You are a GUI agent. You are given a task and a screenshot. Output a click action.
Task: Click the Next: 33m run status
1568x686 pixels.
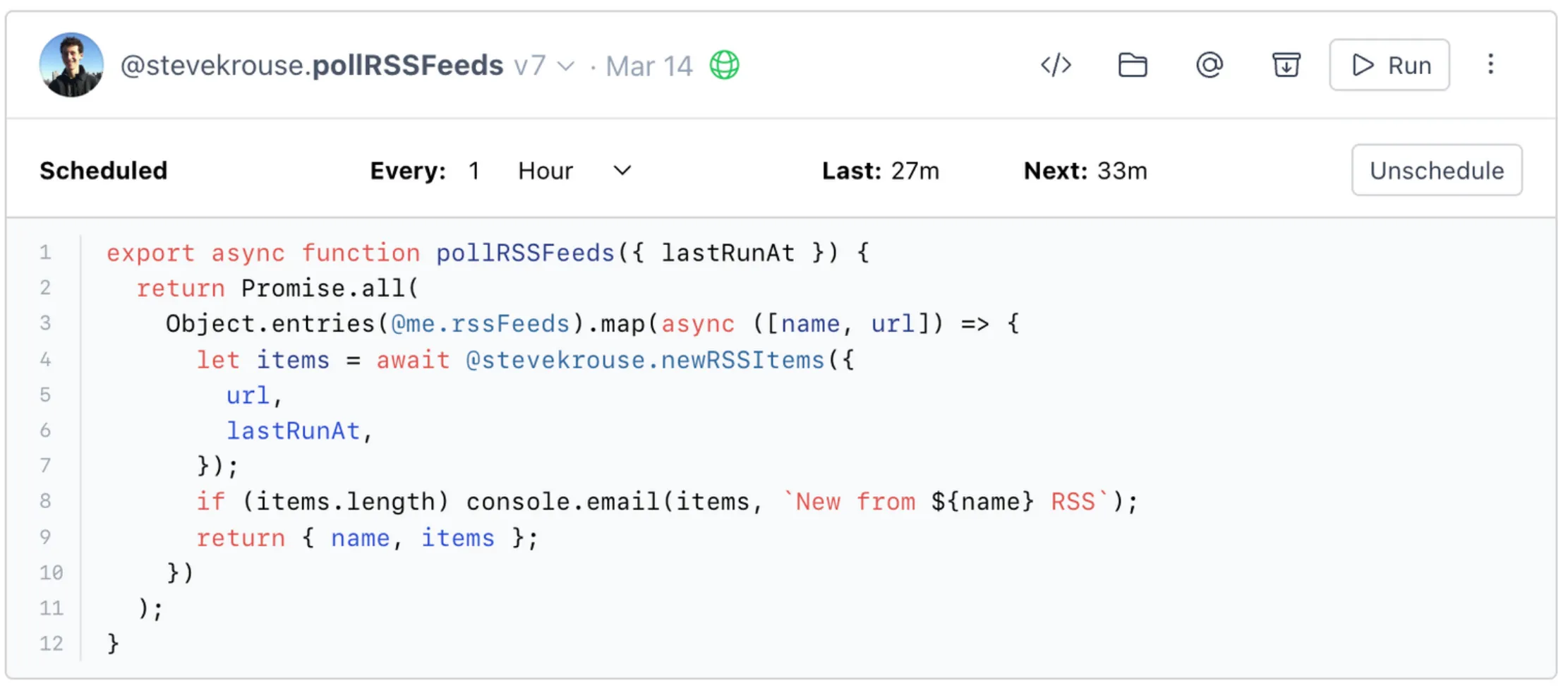click(x=1085, y=171)
